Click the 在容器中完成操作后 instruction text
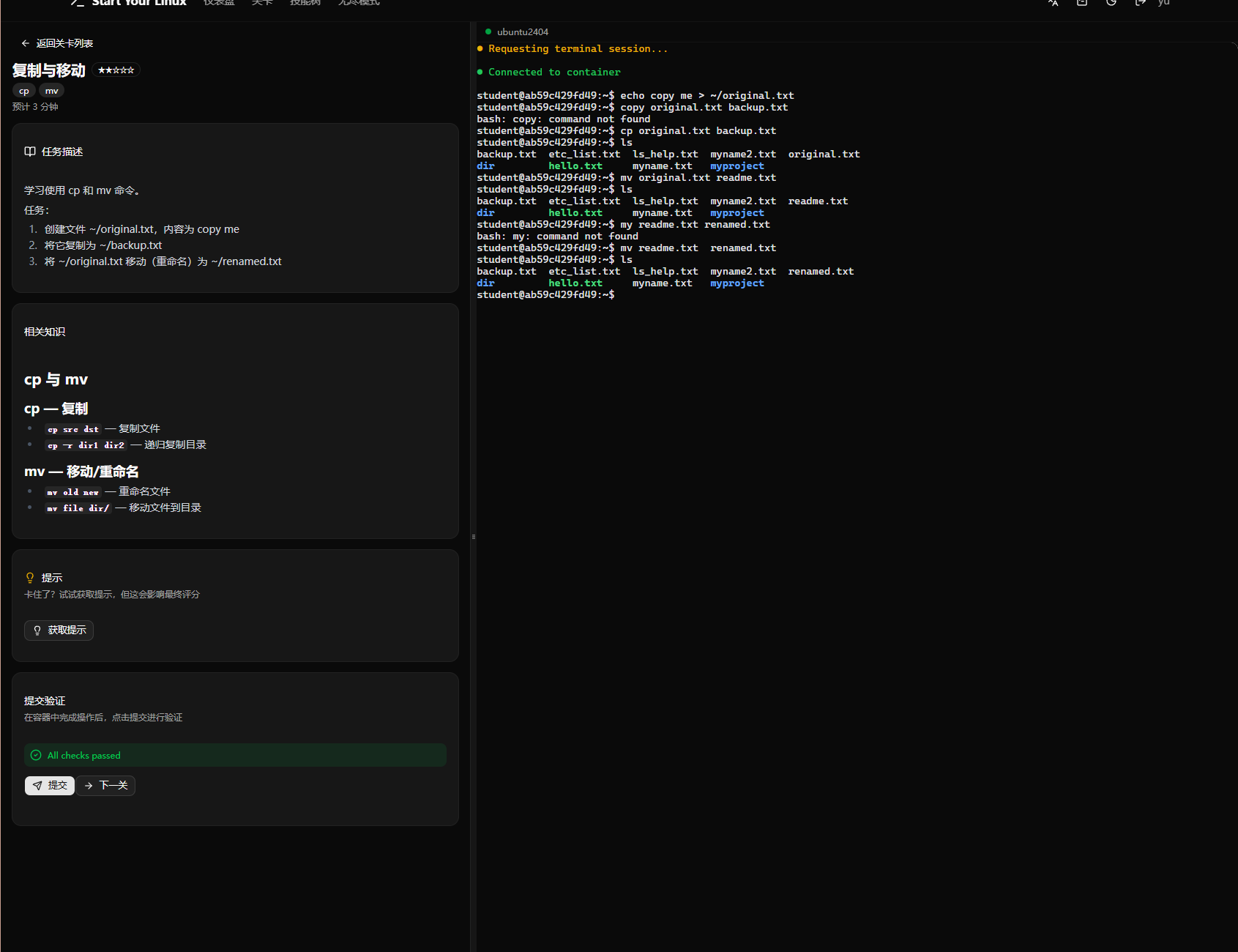 103,718
